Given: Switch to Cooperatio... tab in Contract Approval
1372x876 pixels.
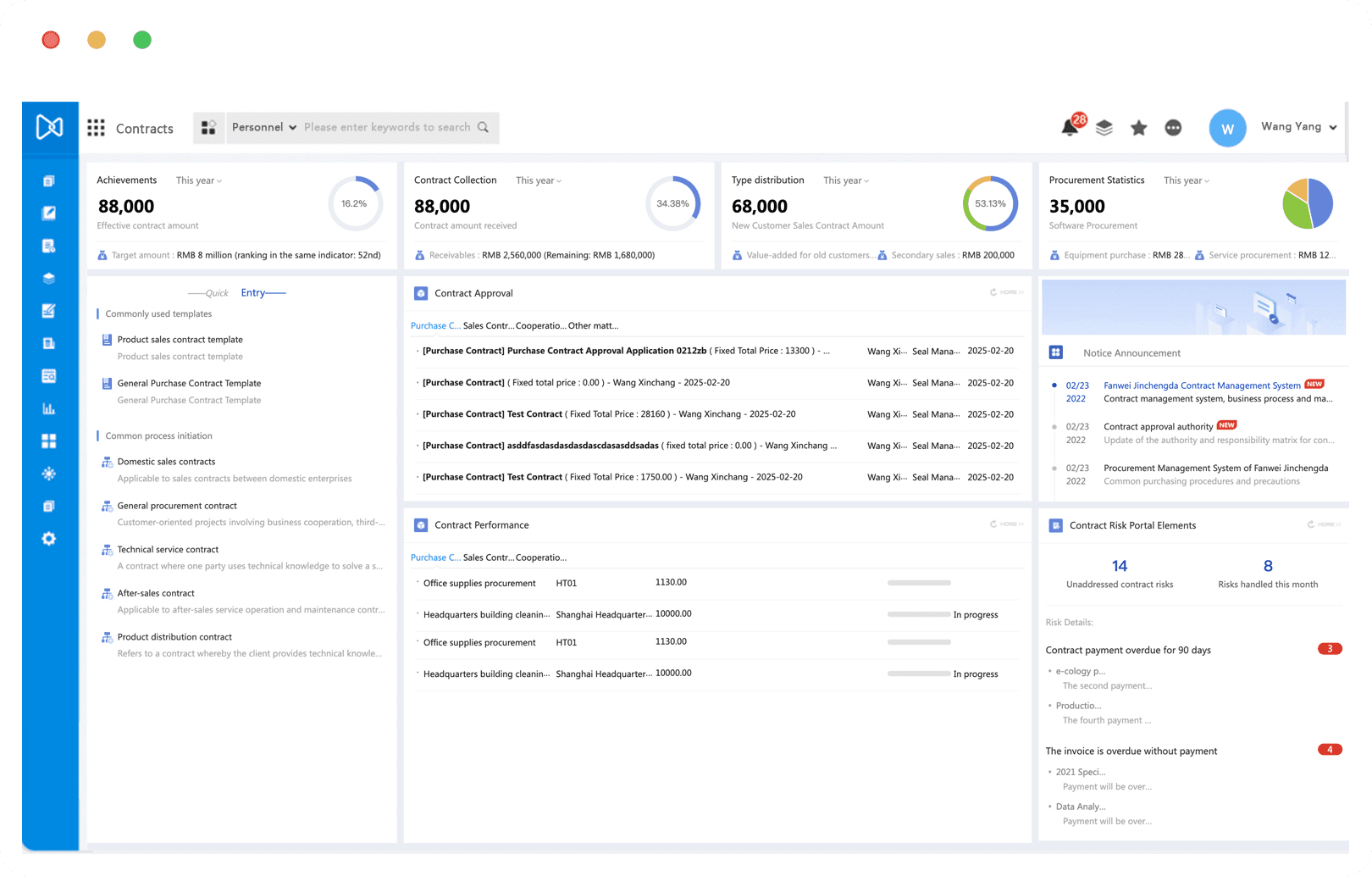Looking at the screenshot, I should click(541, 325).
